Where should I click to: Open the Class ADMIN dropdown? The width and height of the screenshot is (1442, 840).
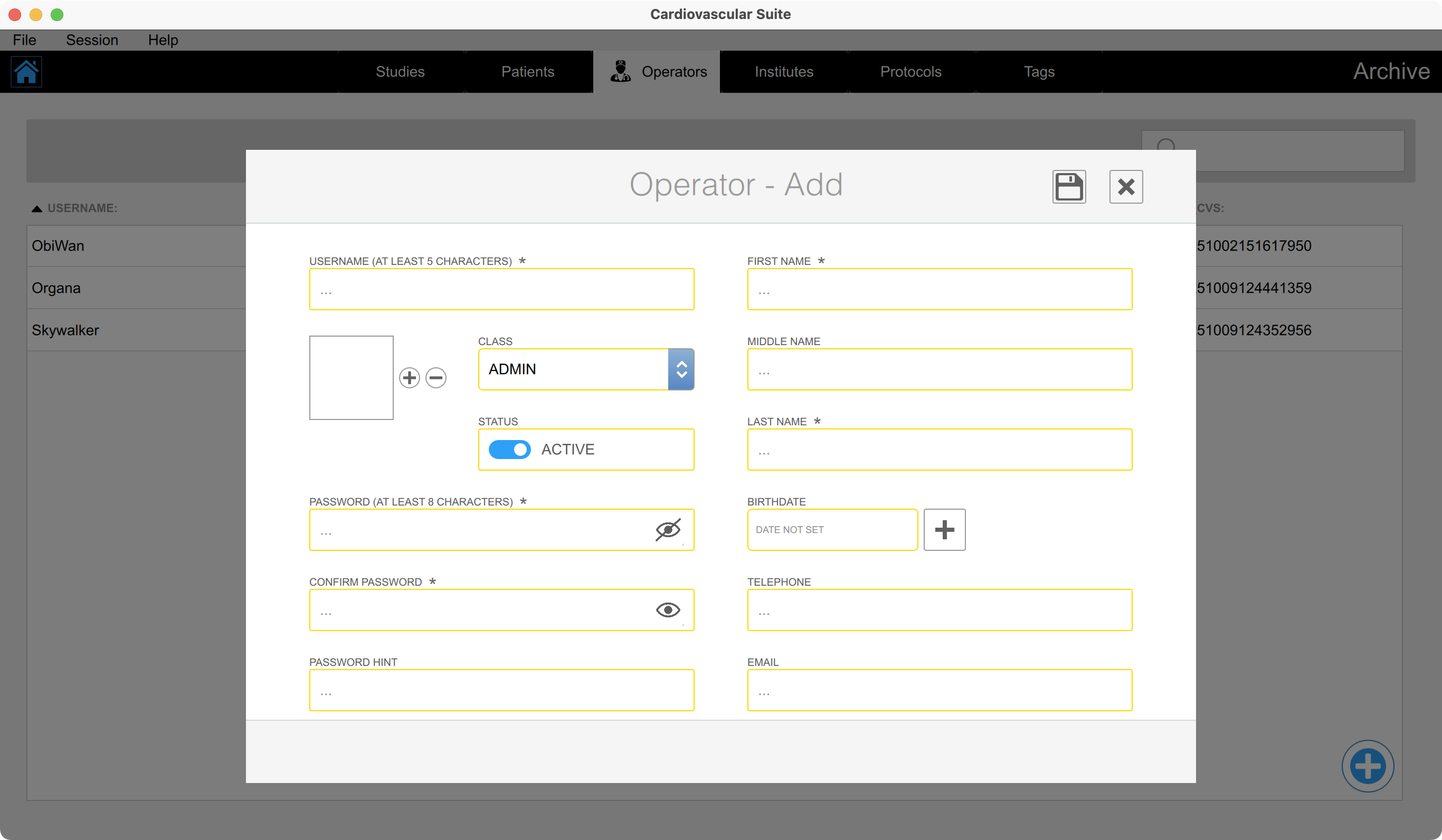[x=573, y=369]
